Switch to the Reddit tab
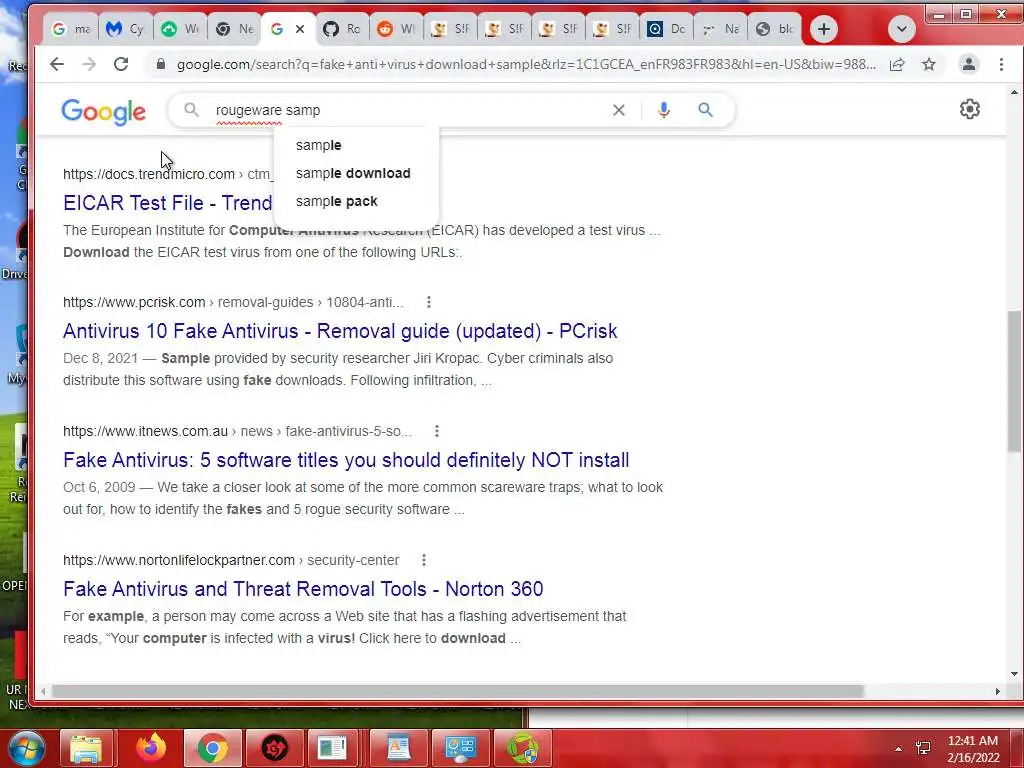 tap(396, 29)
